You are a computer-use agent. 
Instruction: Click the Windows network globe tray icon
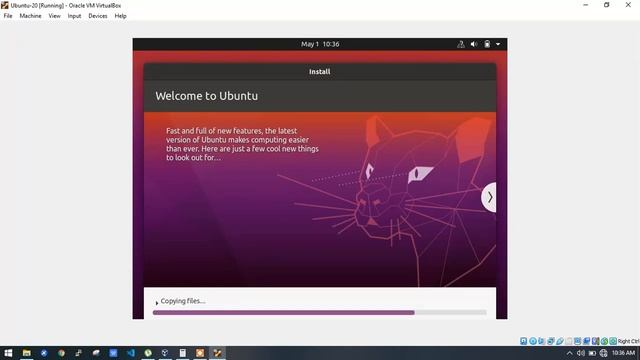604,353
